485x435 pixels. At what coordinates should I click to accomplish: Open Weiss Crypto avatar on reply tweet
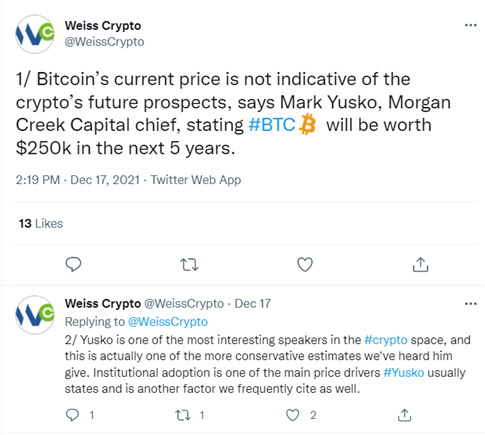[x=35, y=315]
